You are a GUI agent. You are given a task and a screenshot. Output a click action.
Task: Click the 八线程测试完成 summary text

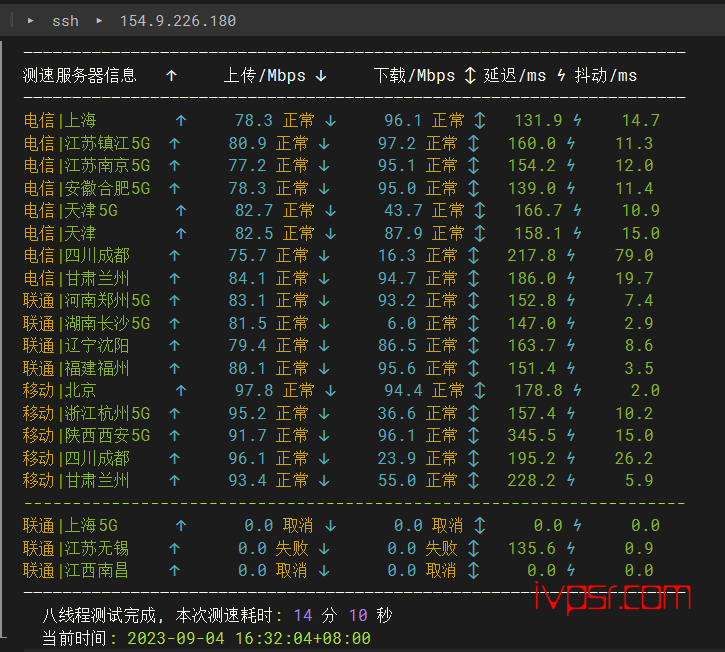[100, 615]
